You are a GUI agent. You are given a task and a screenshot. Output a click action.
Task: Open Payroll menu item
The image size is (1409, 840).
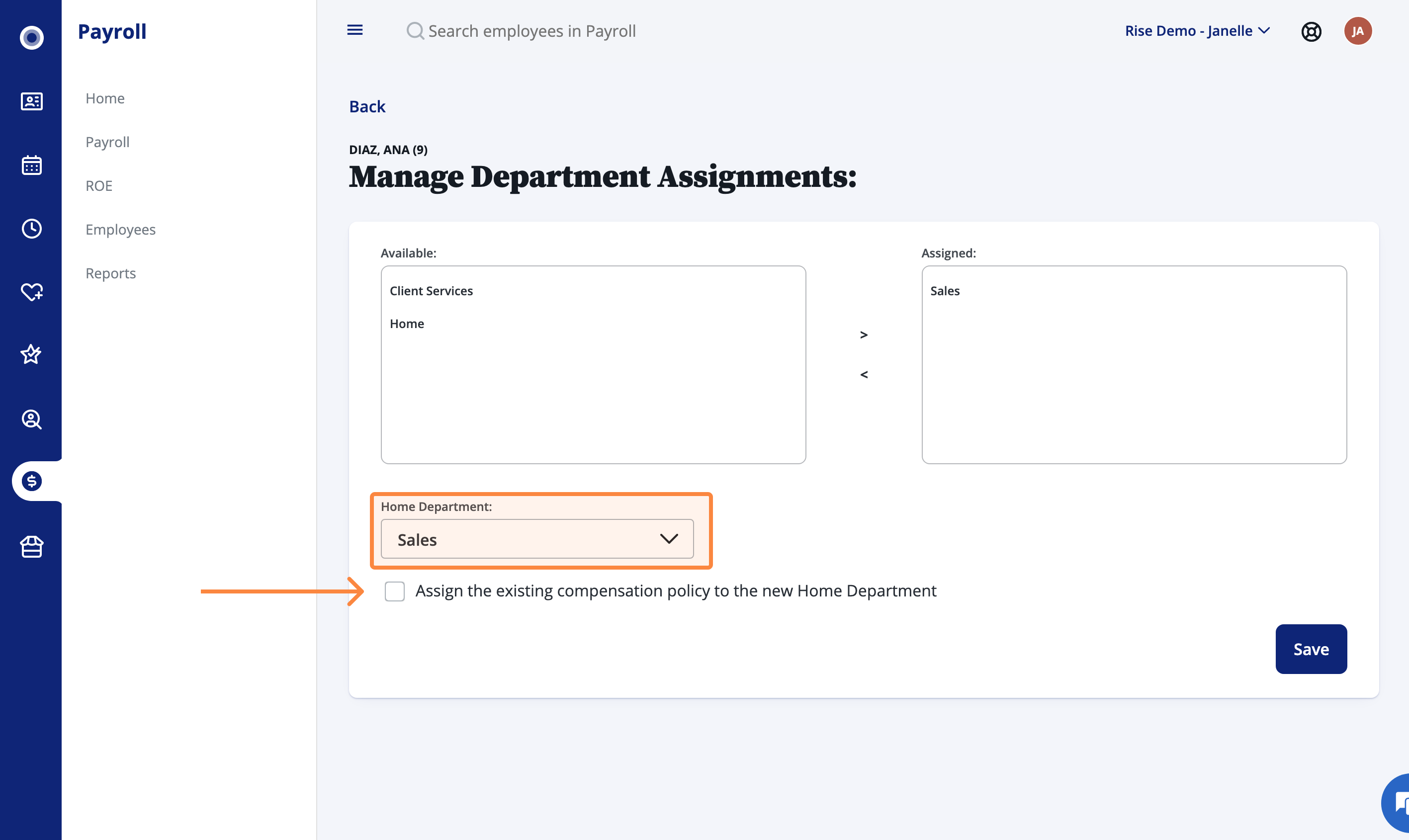point(107,142)
